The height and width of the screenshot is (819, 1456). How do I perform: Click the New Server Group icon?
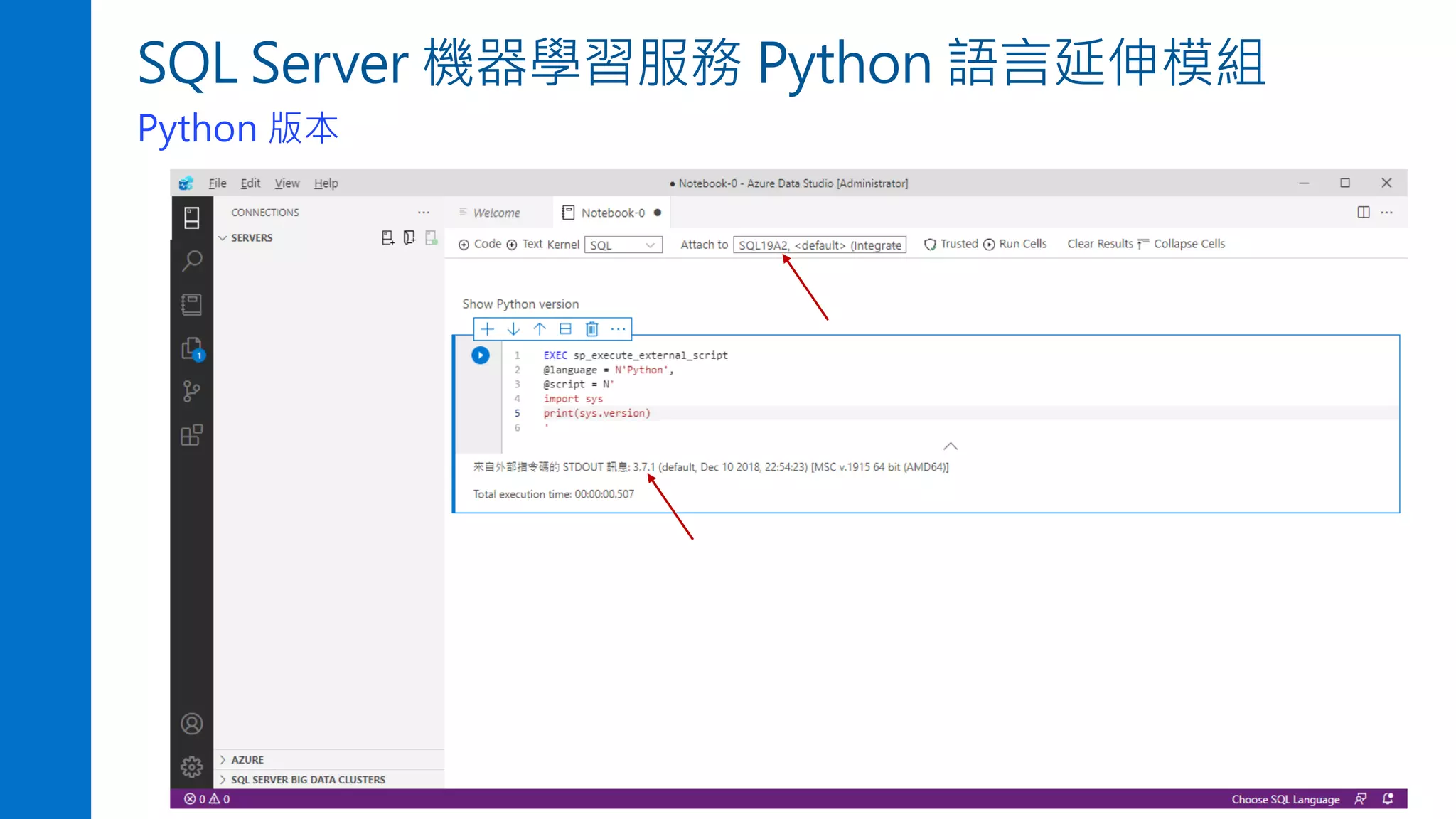[x=409, y=238]
